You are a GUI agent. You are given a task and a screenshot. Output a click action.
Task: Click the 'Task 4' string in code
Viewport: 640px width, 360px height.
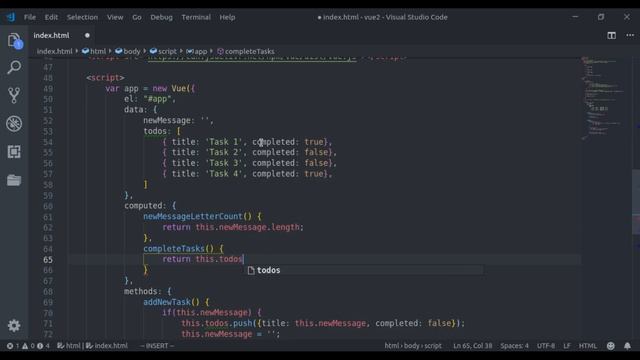[x=224, y=173]
